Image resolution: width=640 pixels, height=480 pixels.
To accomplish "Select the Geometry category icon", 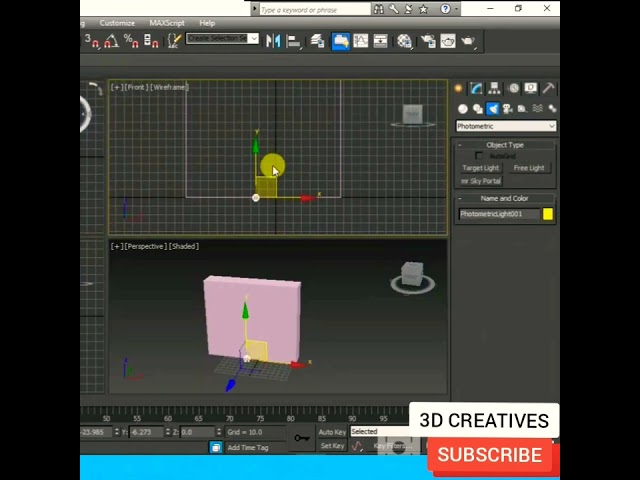I will (462, 109).
